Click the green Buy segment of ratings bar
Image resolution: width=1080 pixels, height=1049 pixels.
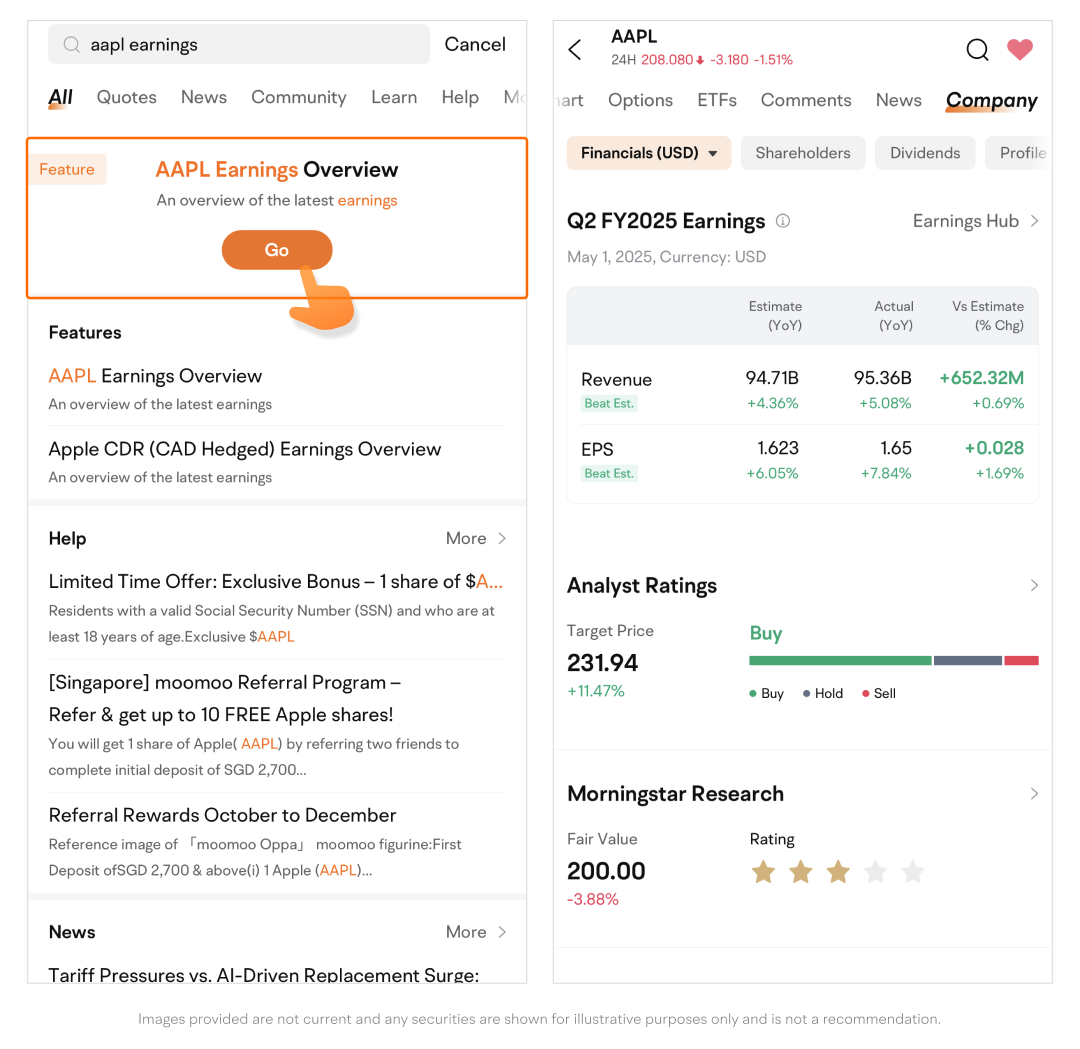tap(839, 660)
